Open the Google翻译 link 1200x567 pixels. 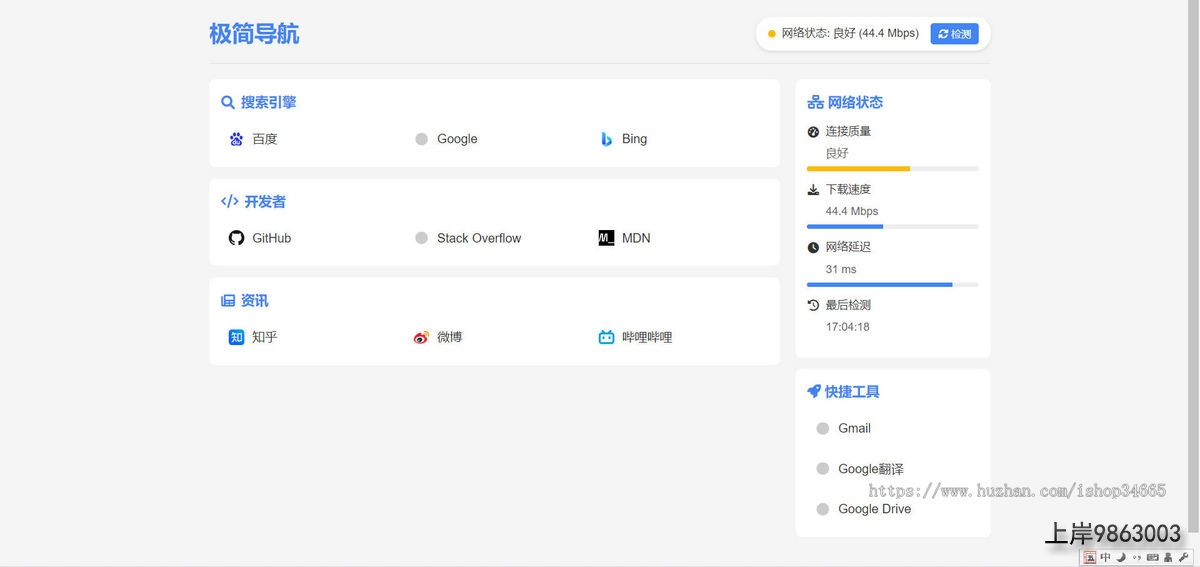[870, 469]
